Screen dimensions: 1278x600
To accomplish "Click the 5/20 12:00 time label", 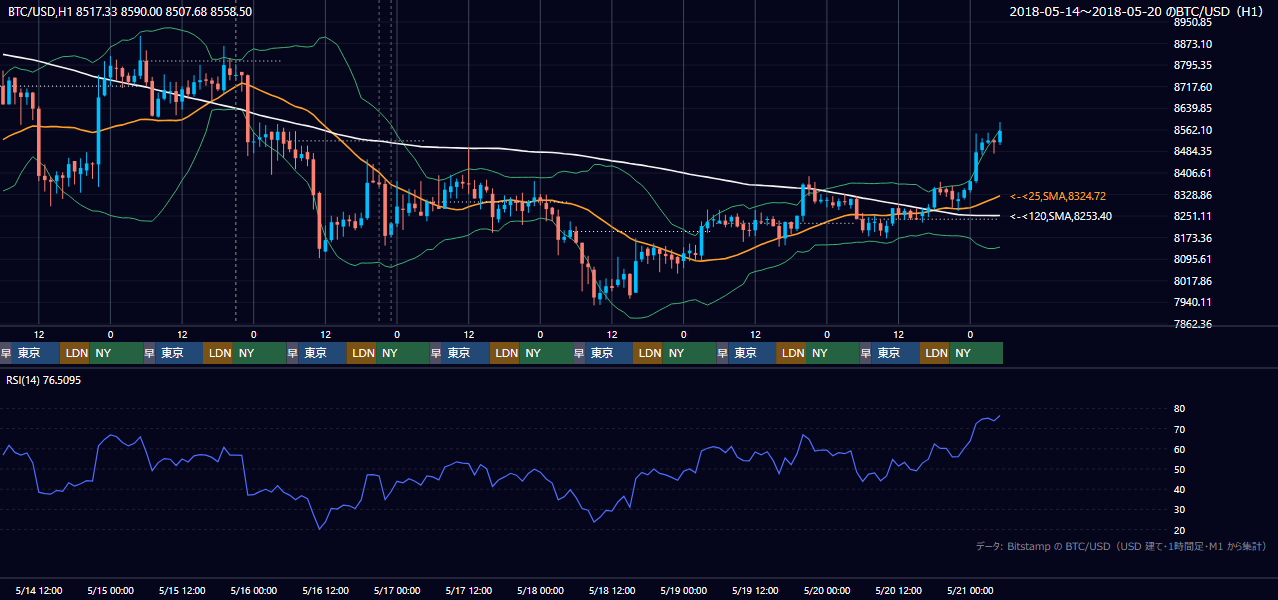I will point(898,590).
